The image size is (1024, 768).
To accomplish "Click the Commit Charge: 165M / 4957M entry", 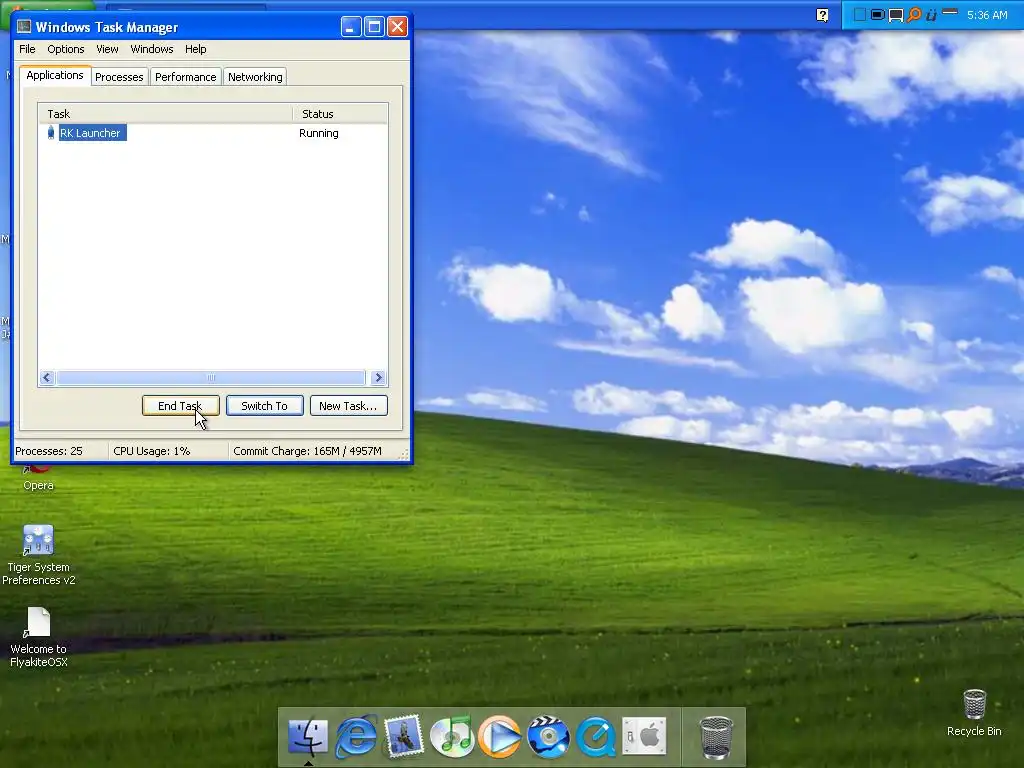I will click(x=308, y=451).
